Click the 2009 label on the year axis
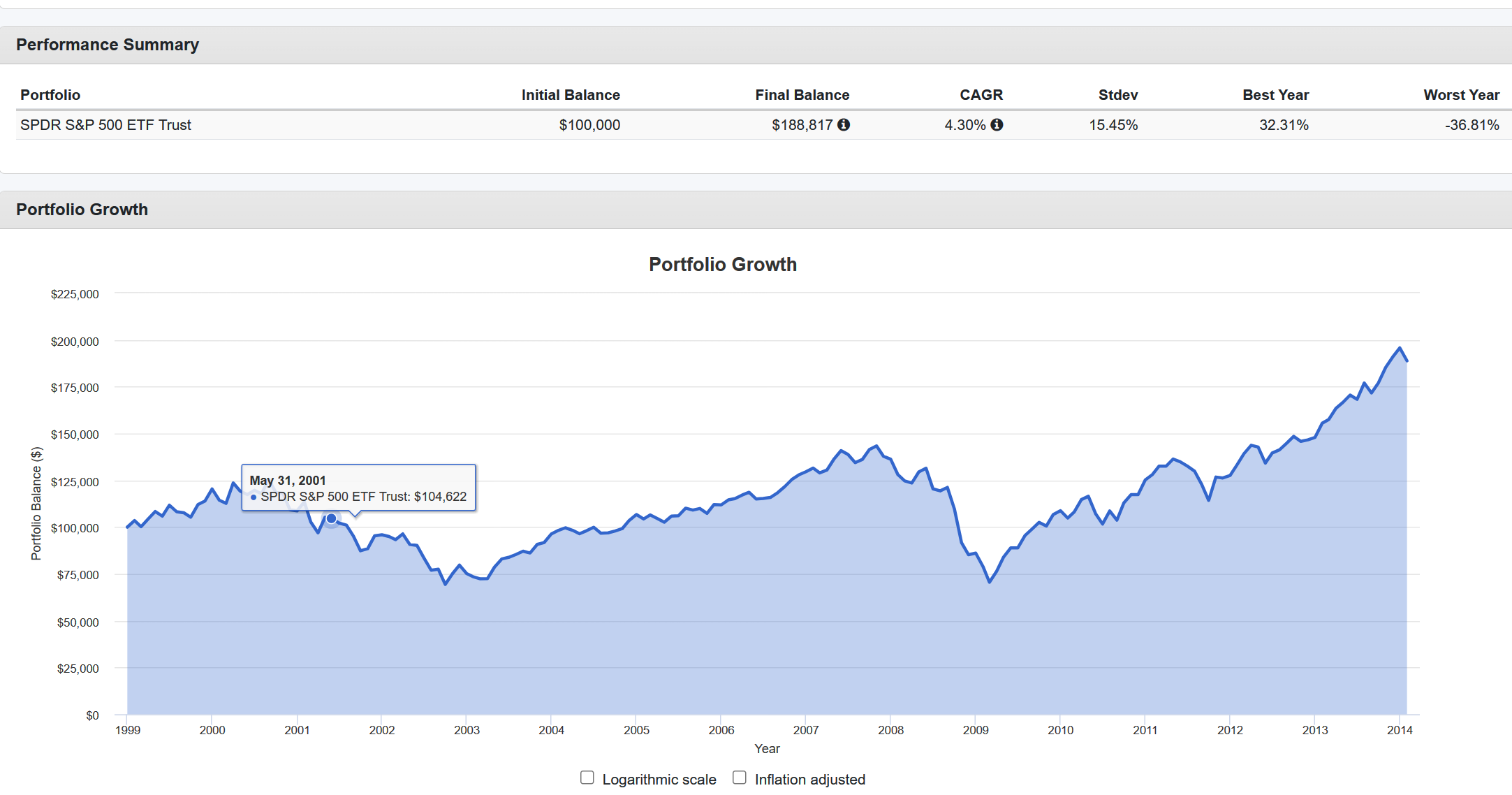Viewport: 1512px width, 795px height. point(975,730)
